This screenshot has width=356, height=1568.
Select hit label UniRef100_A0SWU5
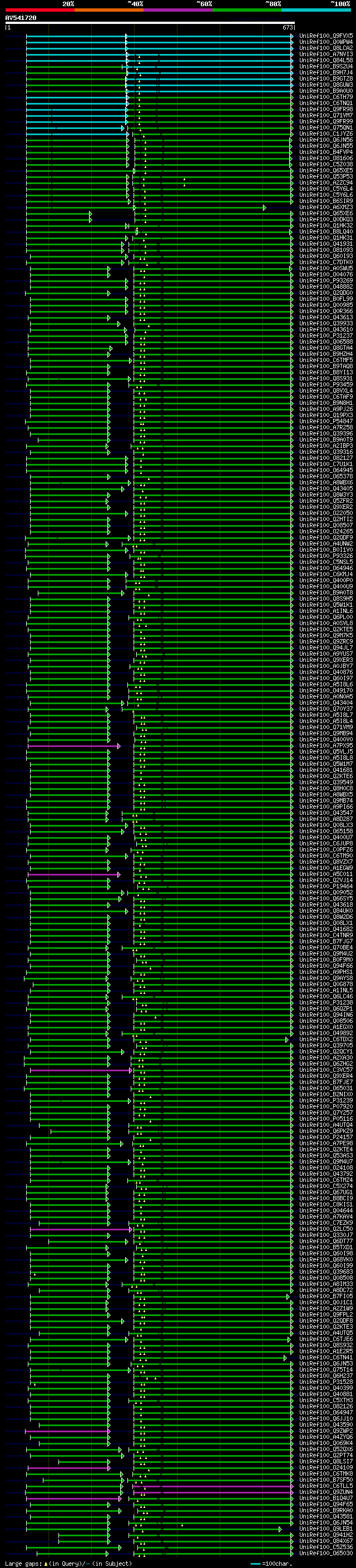click(x=326, y=269)
